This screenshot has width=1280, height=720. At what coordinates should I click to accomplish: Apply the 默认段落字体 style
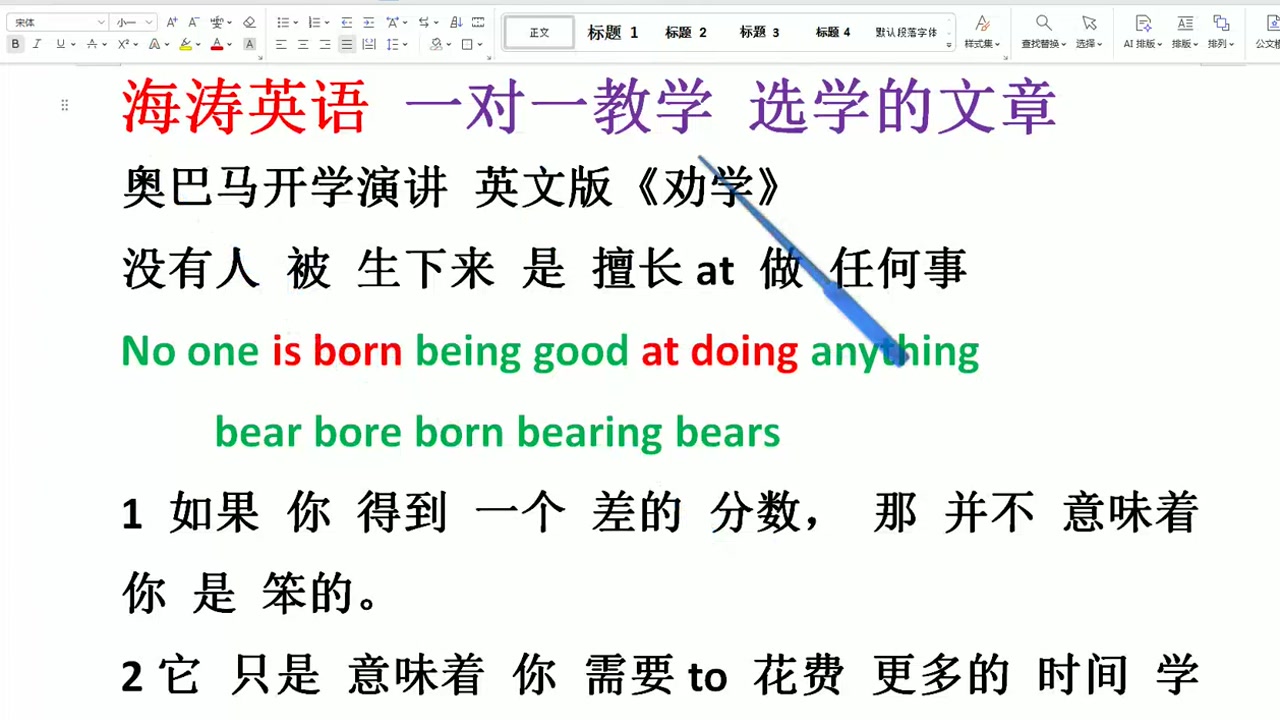click(906, 32)
